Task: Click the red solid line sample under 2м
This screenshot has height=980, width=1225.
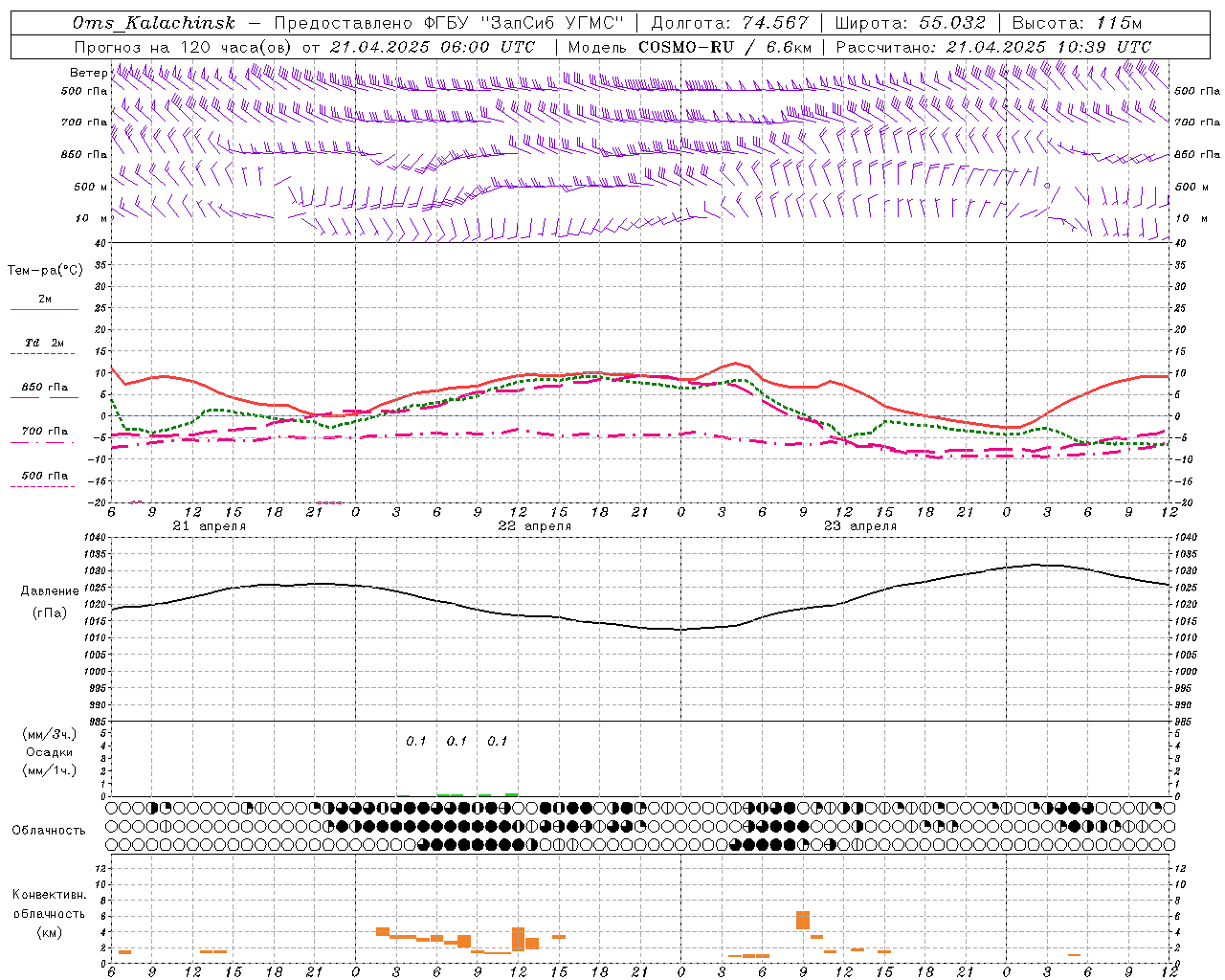Action: click(x=44, y=309)
